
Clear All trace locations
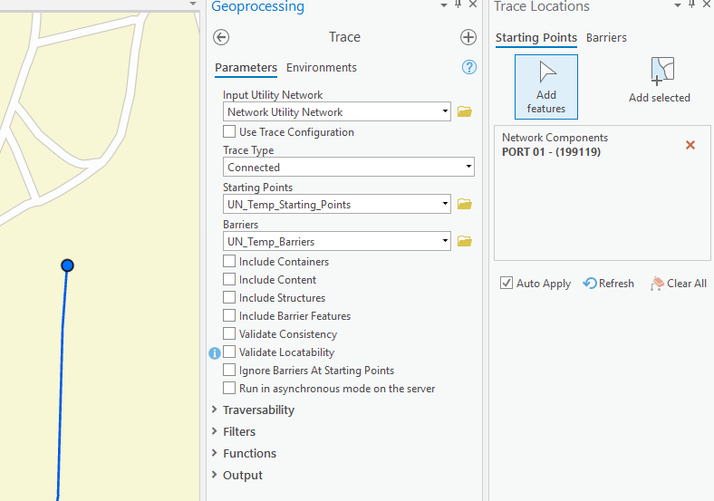[678, 283]
